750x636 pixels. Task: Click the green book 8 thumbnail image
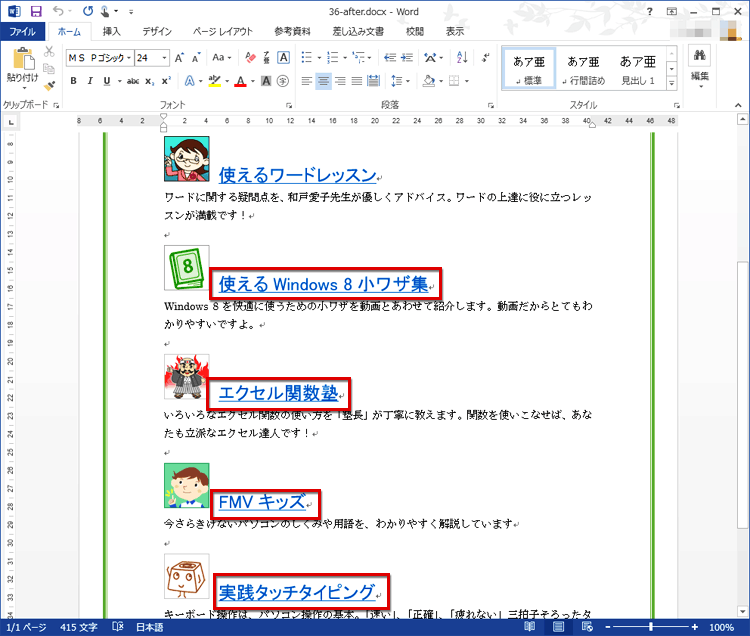tap(187, 268)
